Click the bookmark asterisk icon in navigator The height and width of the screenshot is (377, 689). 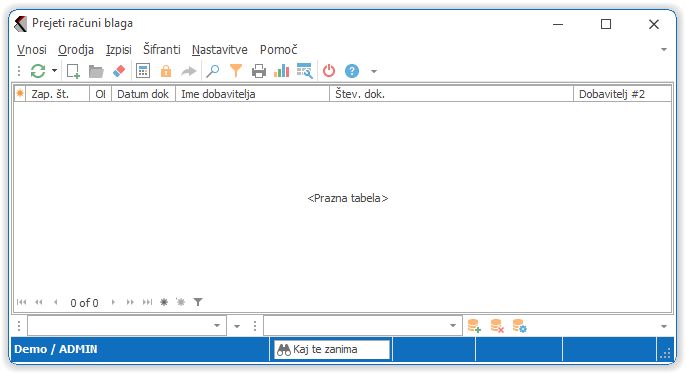click(x=164, y=302)
